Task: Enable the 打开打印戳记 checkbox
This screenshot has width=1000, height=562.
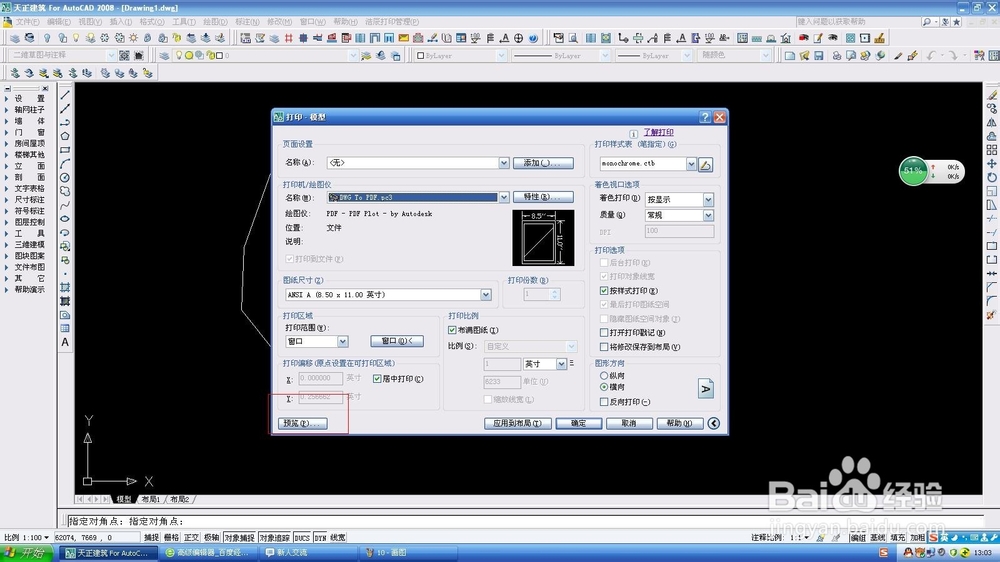Action: pyautogui.click(x=604, y=332)
